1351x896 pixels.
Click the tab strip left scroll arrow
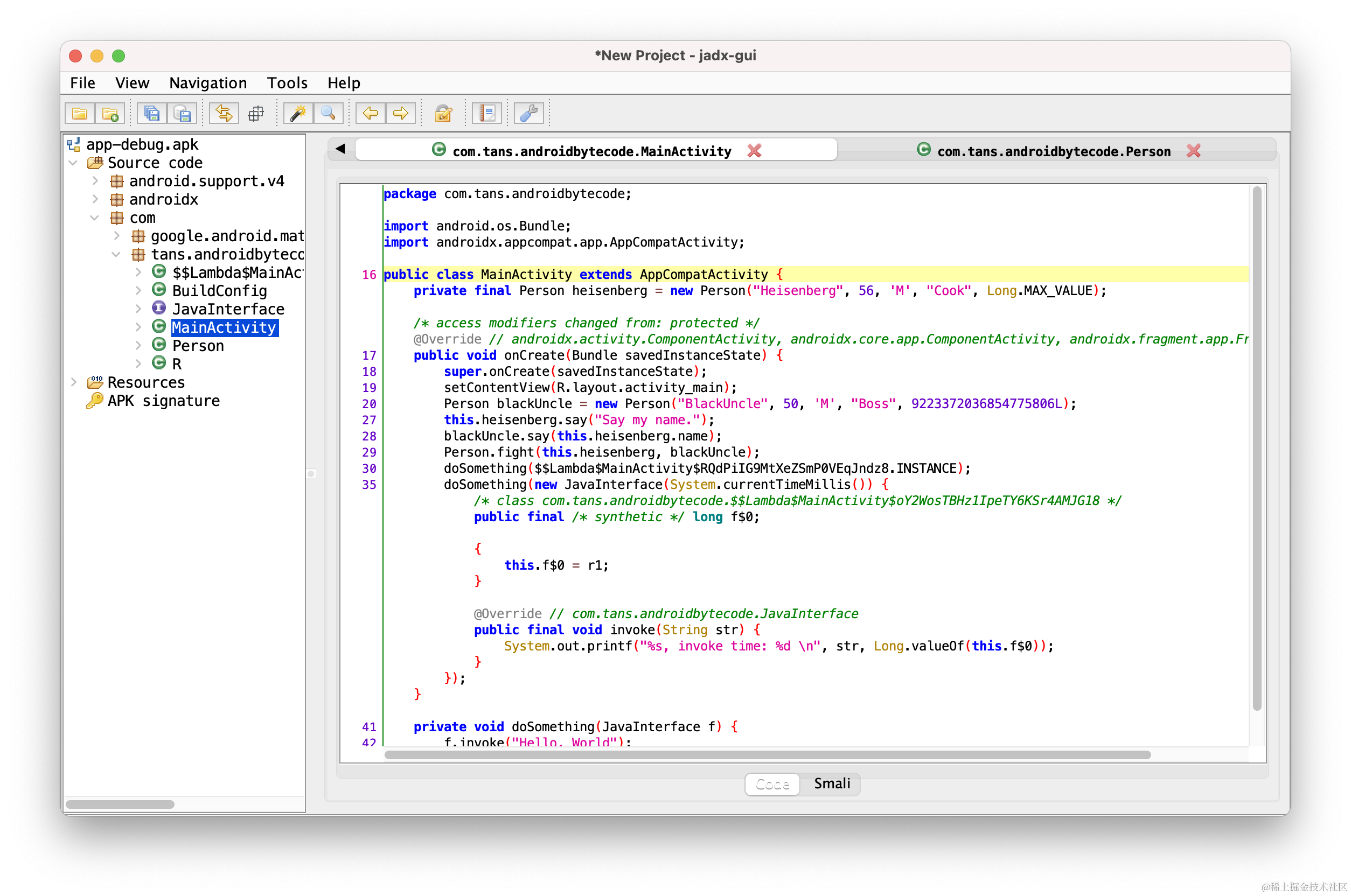[x=340, y=149]
